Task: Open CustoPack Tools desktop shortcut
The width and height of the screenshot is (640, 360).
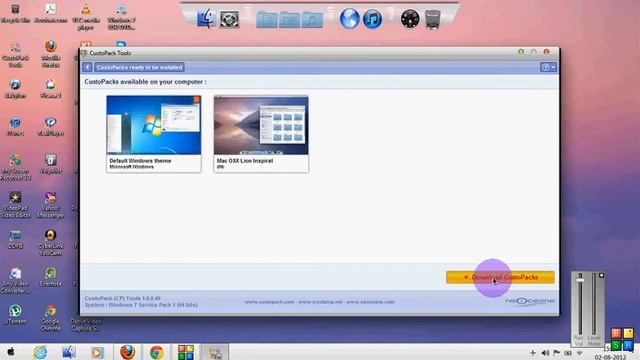Action: [15, 54]
